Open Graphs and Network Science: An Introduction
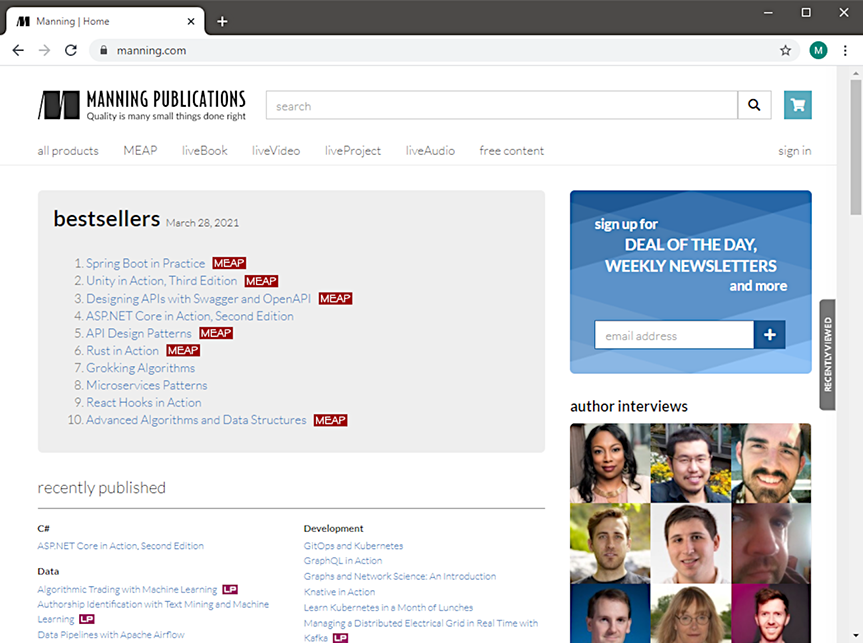This screenshot has width=863, height=643. point(400,576)
